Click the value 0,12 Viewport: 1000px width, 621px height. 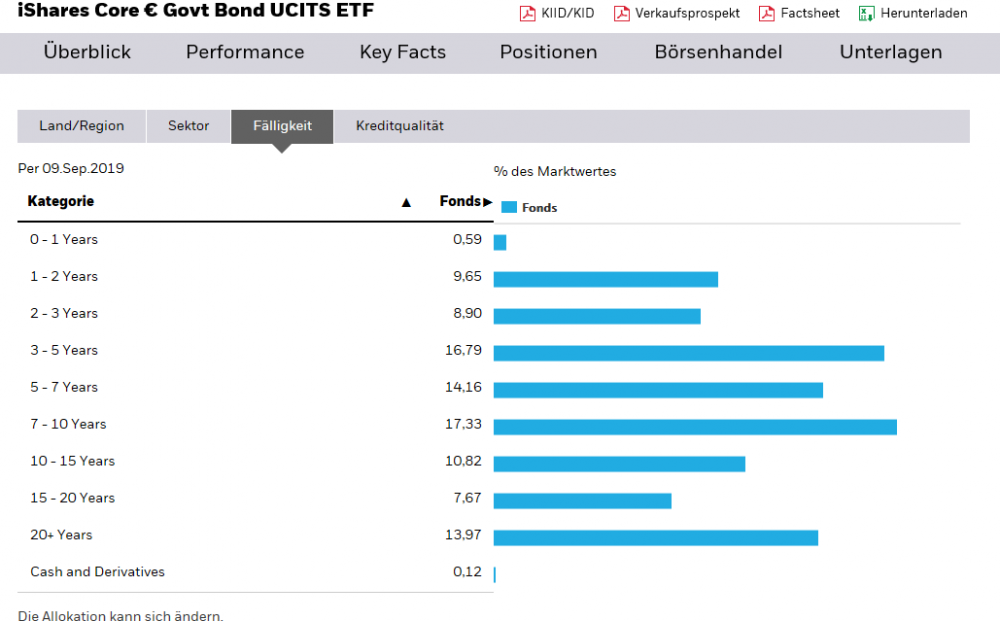pyautogui.click(x=467, y=572)
